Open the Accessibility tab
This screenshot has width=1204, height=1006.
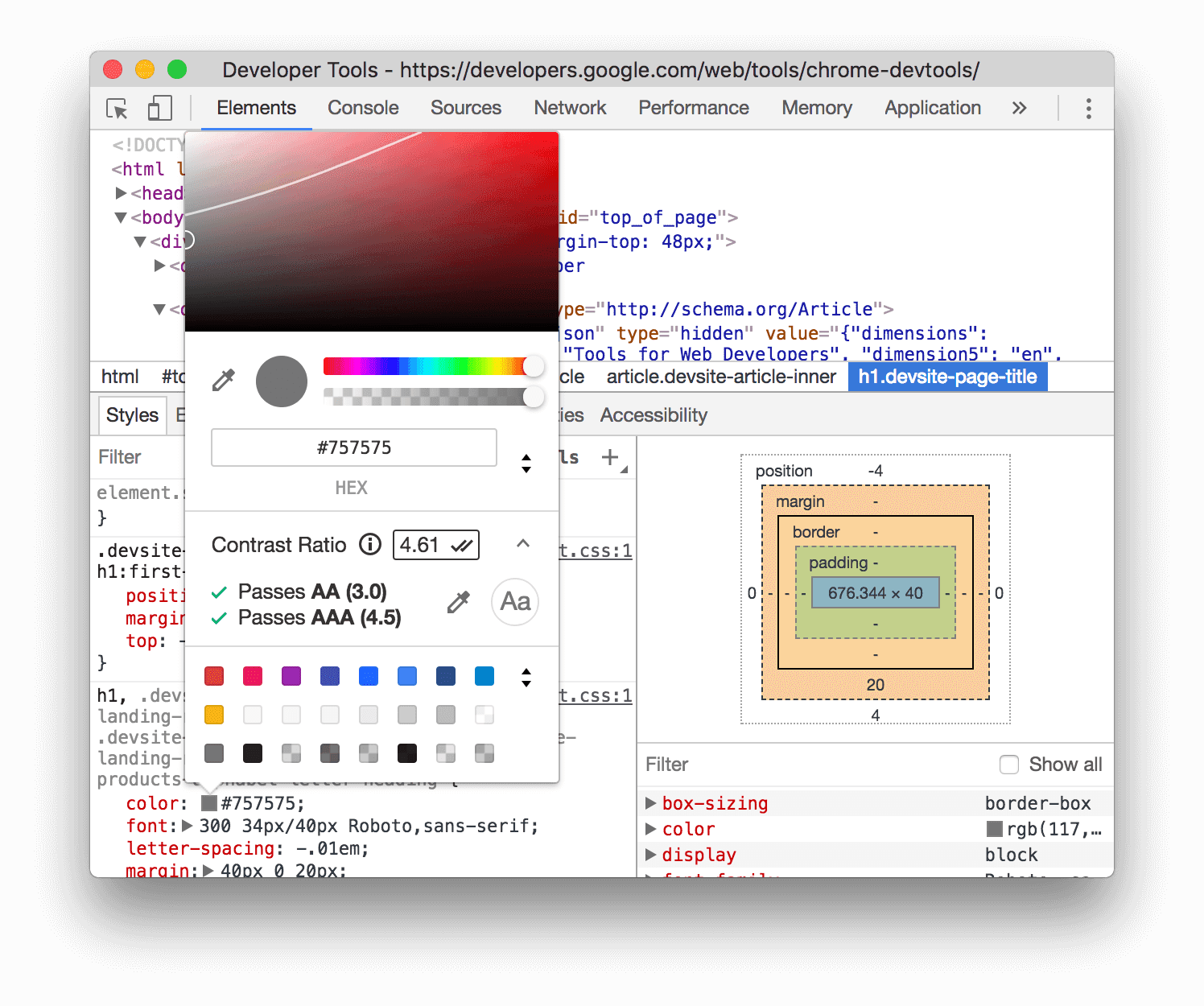point(654,414)
